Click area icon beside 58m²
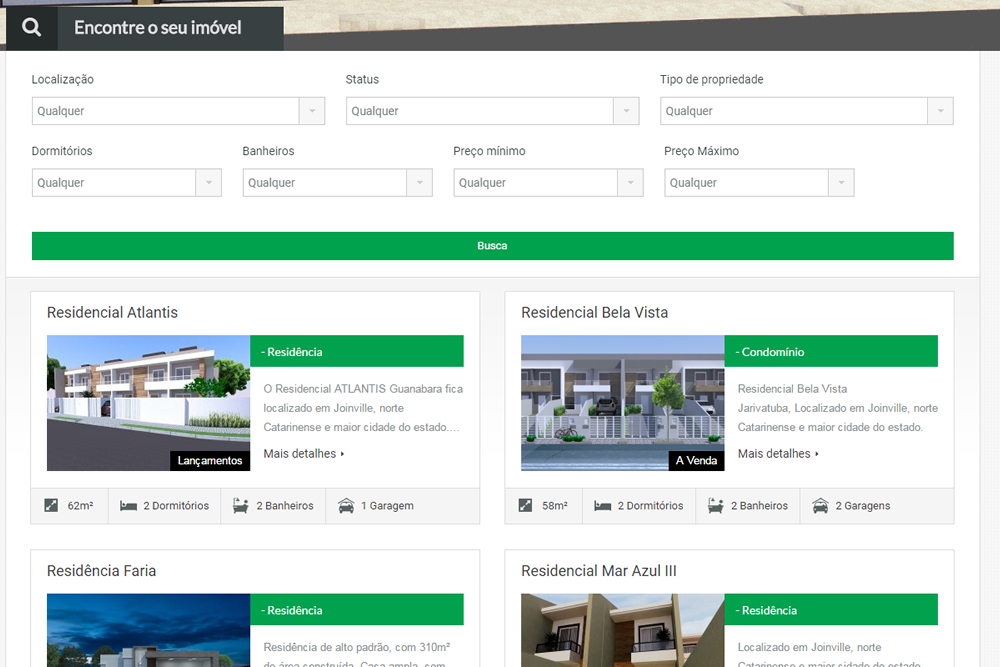 click(526, 506)
